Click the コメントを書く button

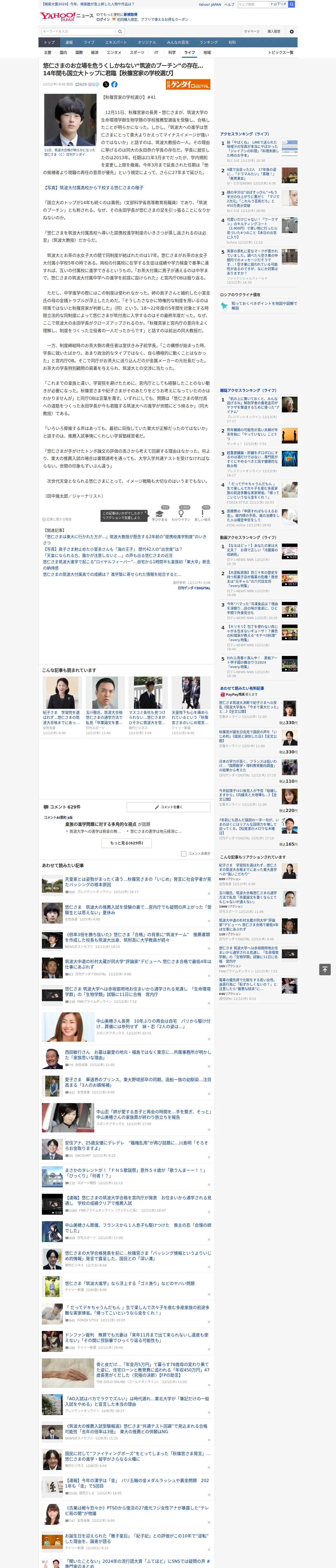tap(168, 807)
